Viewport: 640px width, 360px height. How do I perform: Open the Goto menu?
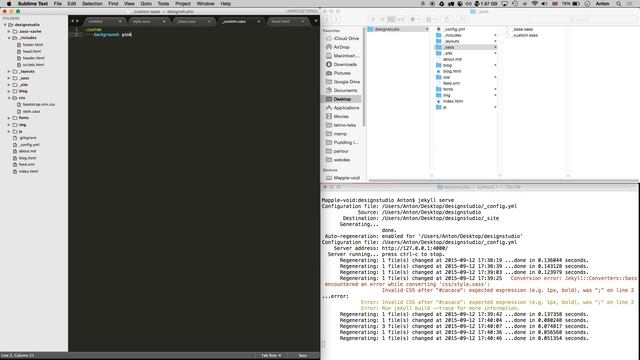(146, 4)
